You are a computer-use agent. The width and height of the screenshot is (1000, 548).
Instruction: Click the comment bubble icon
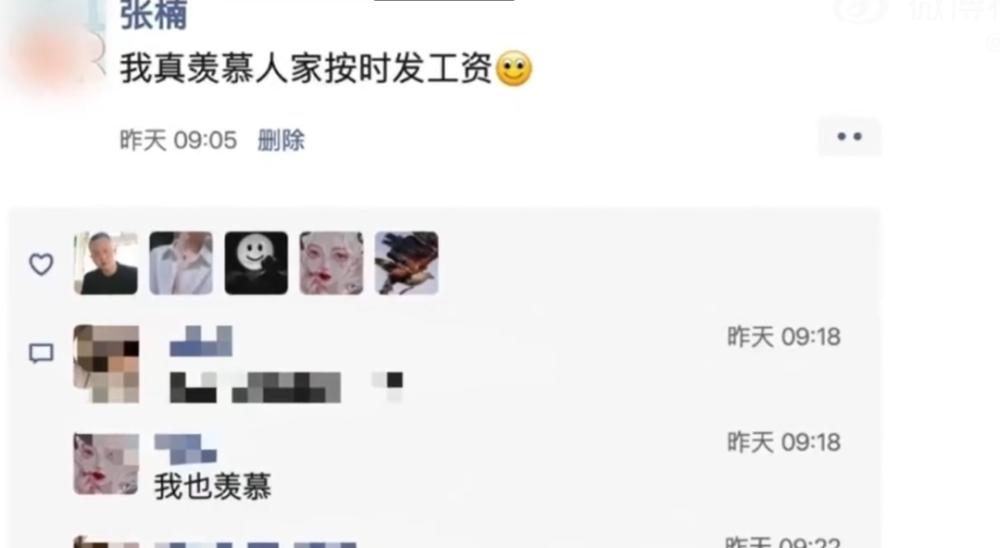[41, 353]
